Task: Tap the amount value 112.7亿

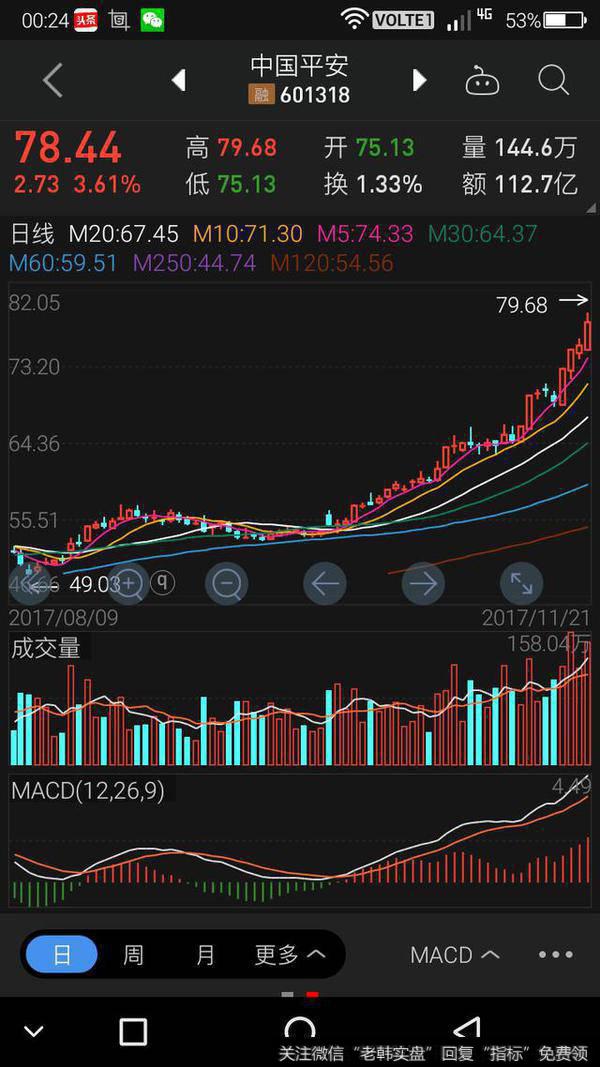Action: pyautogui.click(x=537, y=184)
